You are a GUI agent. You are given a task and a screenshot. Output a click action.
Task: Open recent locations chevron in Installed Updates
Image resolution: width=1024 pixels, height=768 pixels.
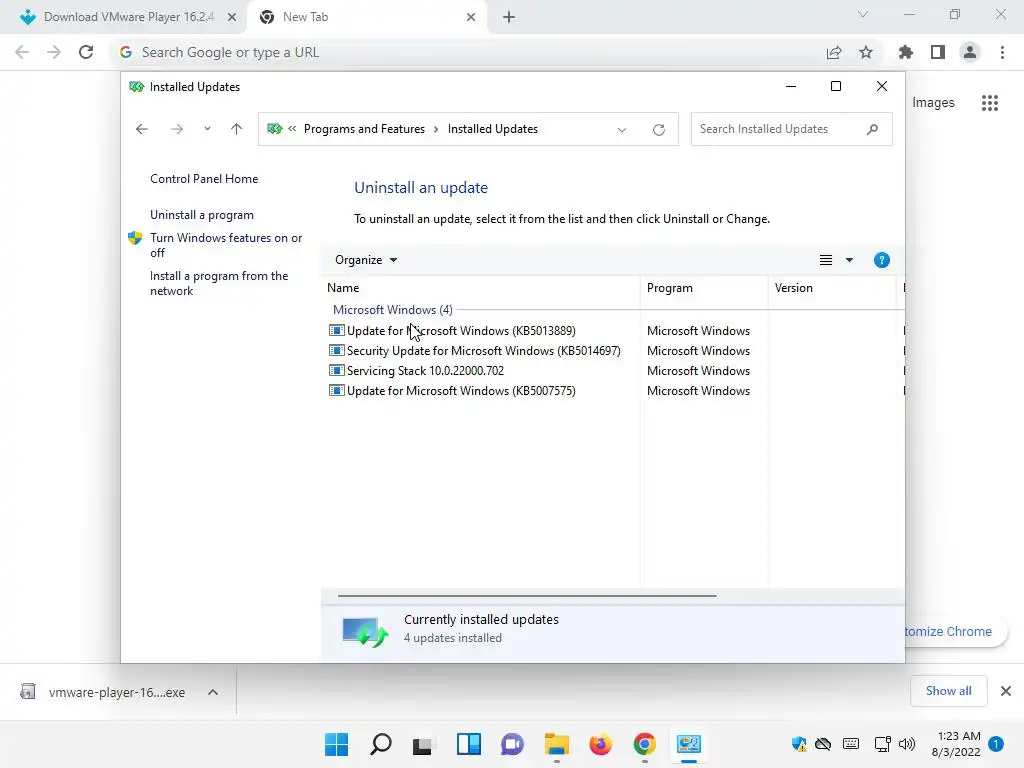[207, 129]
